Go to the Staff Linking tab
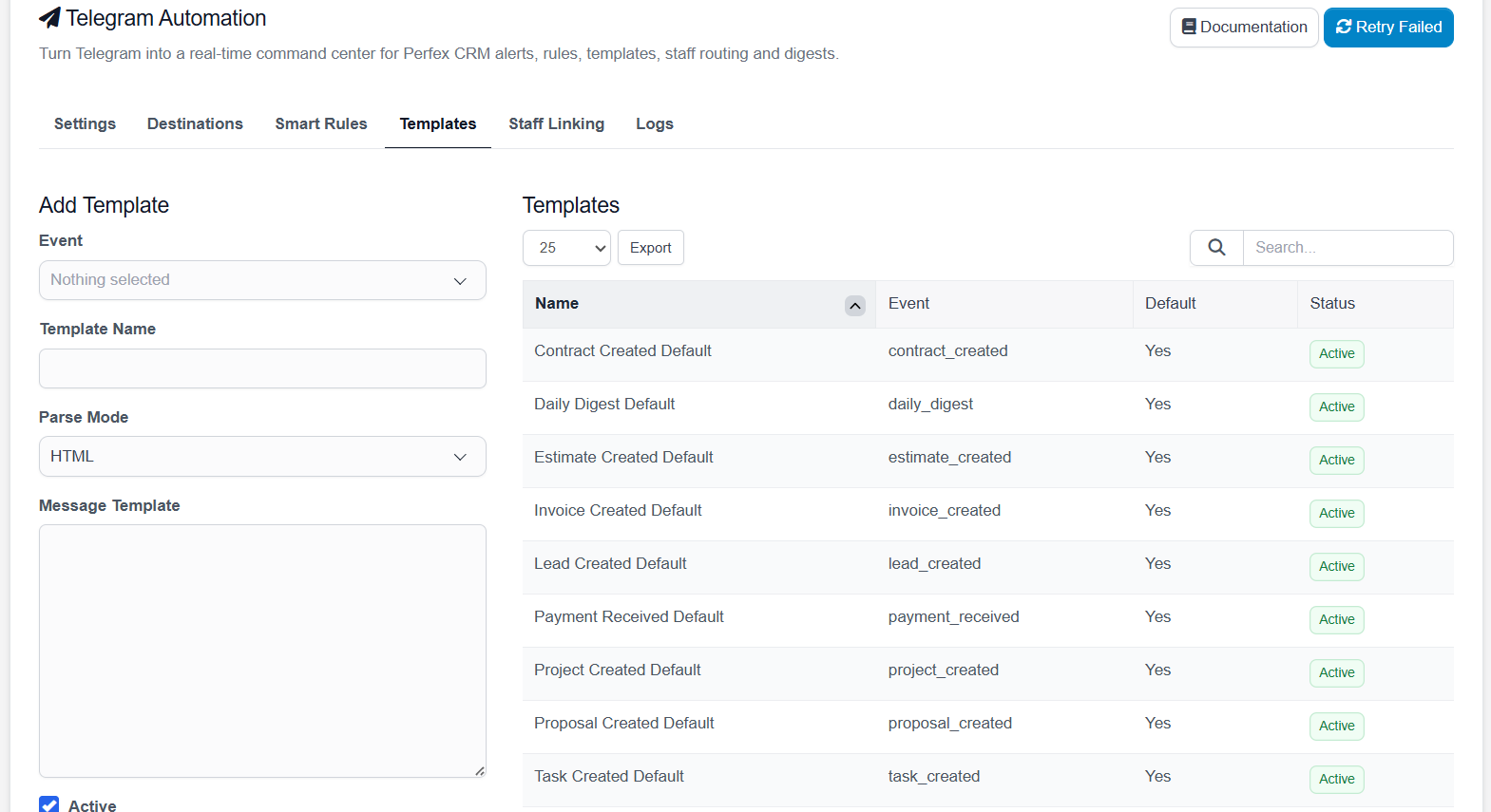This screenshot has width=1491, height=812. [x=556, y=123]
